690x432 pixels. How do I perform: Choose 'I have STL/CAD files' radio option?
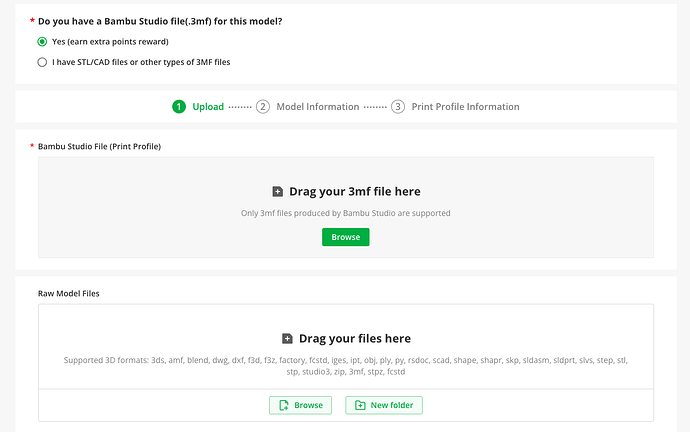[42, 62]
